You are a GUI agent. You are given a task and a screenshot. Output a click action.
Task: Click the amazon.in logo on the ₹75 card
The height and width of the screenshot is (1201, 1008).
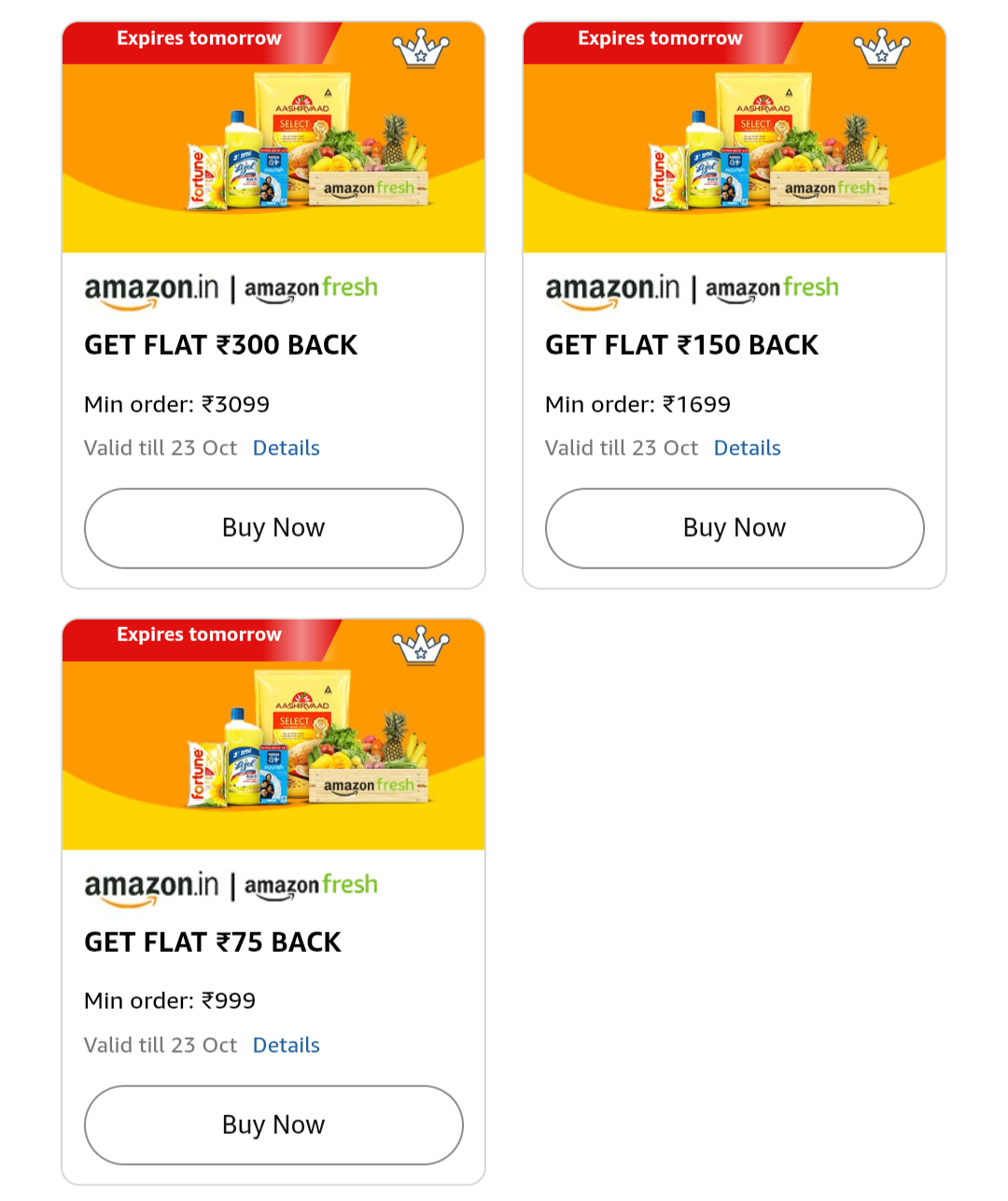[151, 887]
